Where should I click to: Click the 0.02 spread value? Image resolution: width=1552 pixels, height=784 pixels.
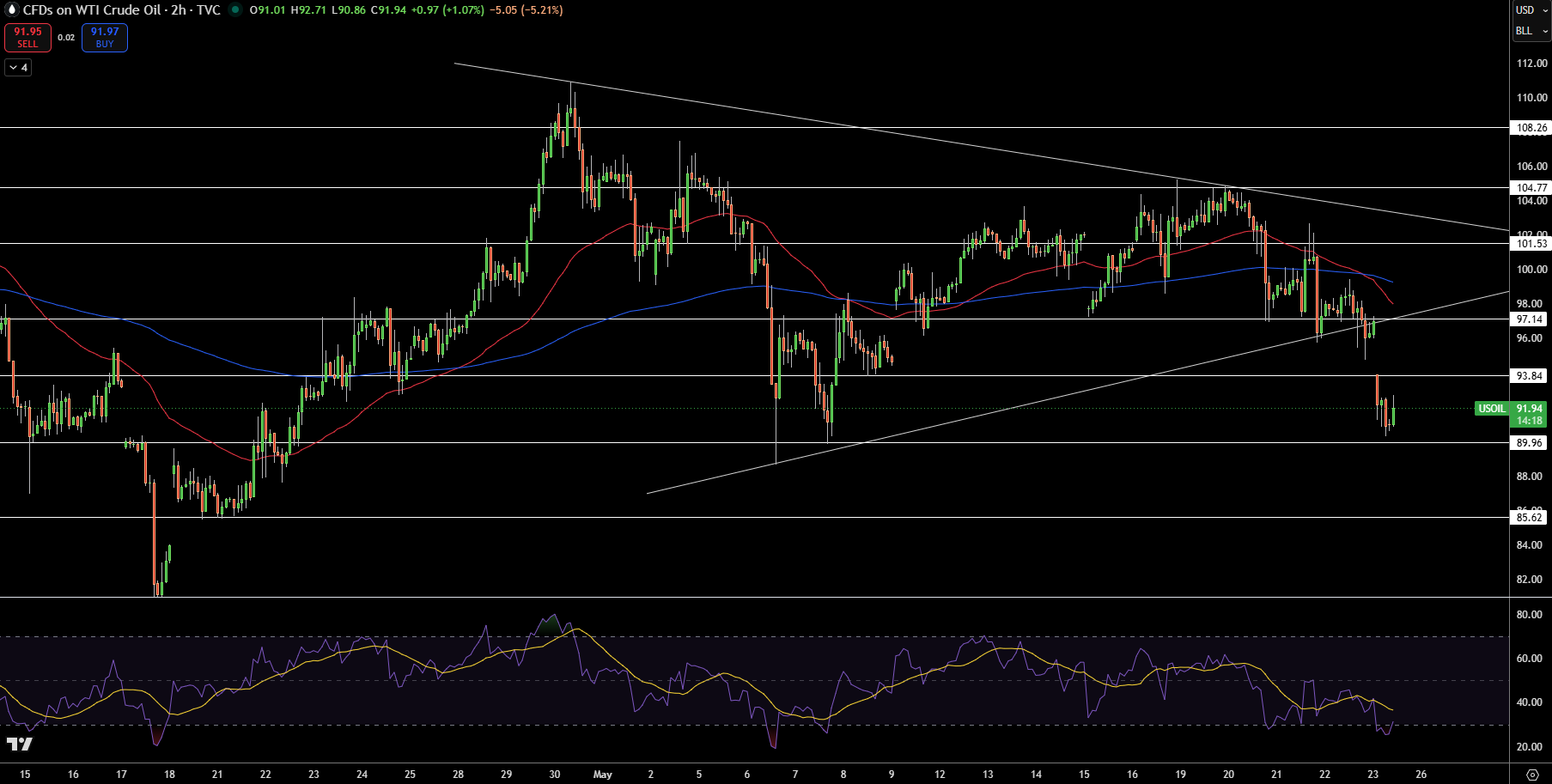(x=66, y=38)
